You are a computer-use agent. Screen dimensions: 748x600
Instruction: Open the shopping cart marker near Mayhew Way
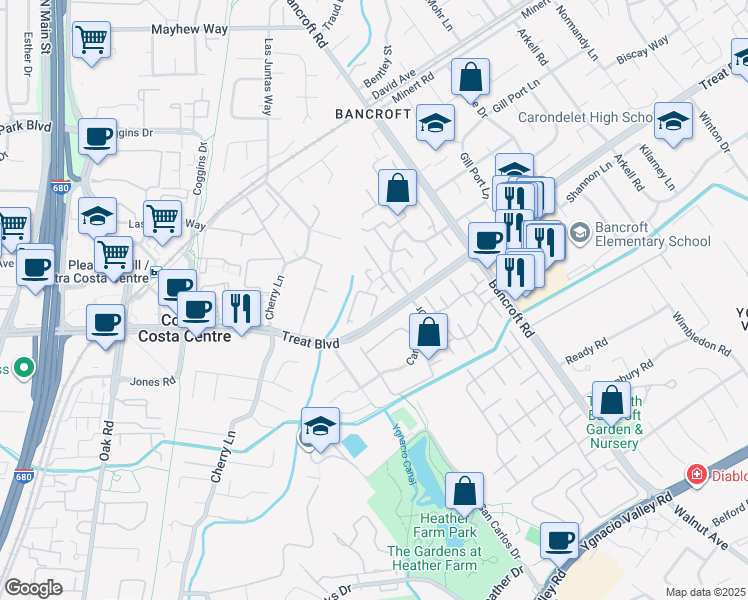(92, 42)
